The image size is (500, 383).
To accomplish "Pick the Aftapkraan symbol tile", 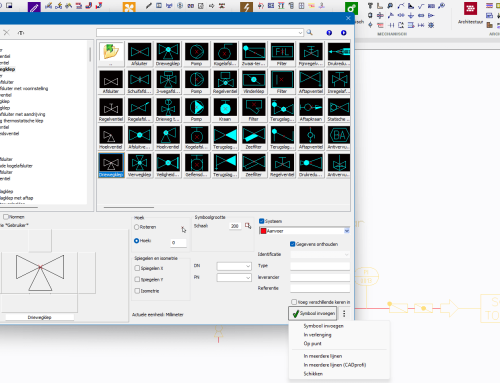I will tap(311, 110).
